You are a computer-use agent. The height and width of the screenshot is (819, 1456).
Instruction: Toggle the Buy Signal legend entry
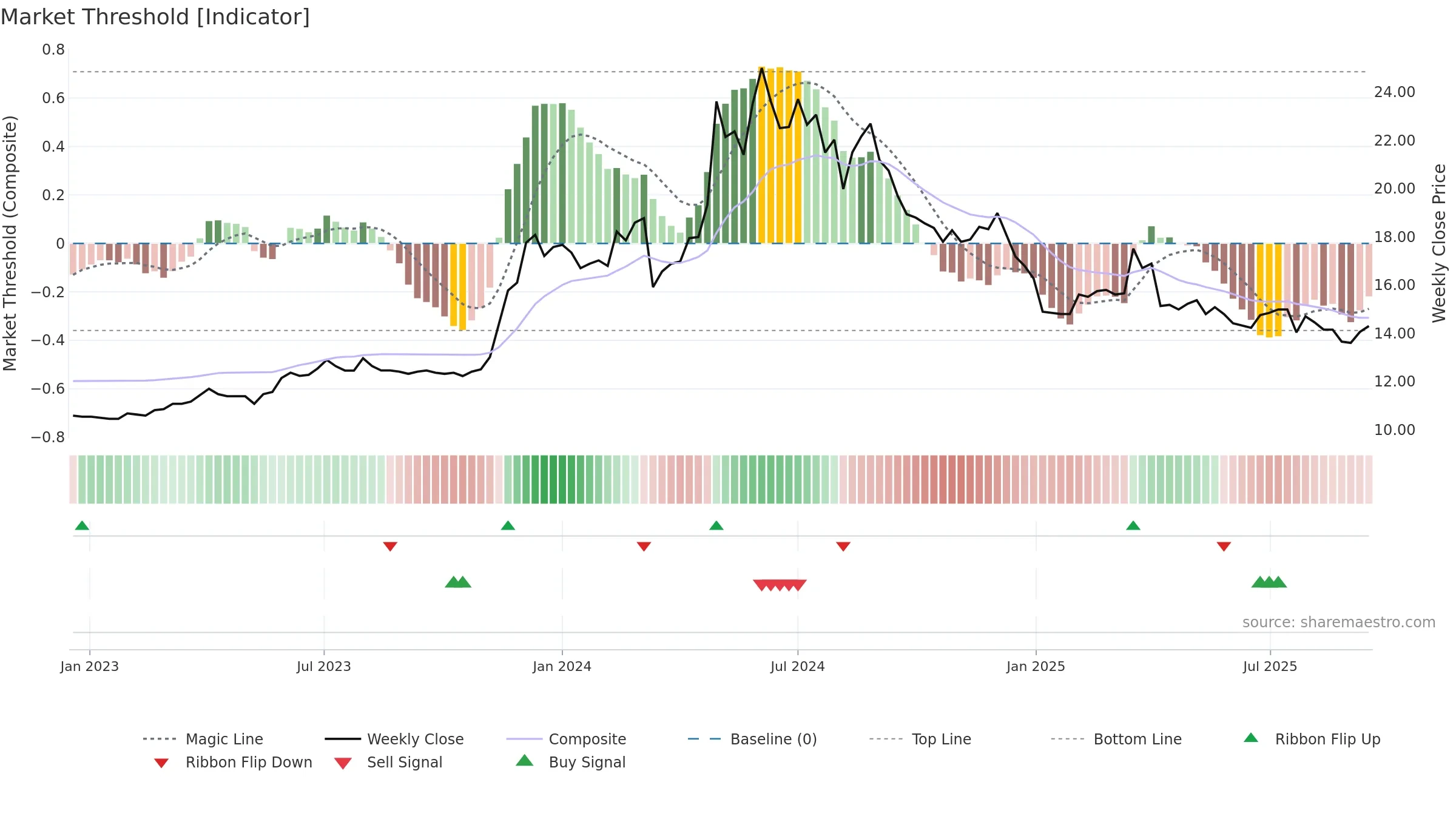tap(570, 762)
